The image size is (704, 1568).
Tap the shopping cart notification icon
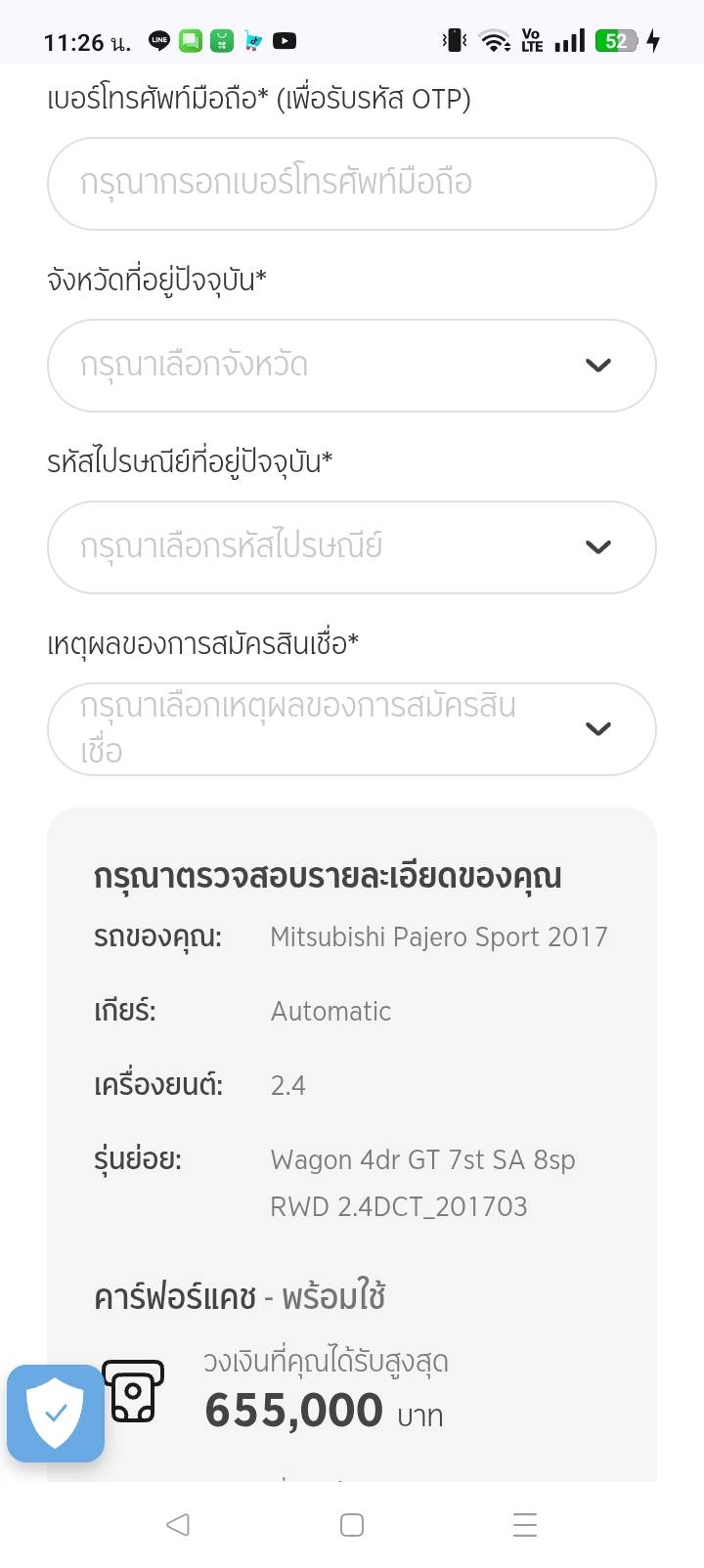tap(253, 41)
